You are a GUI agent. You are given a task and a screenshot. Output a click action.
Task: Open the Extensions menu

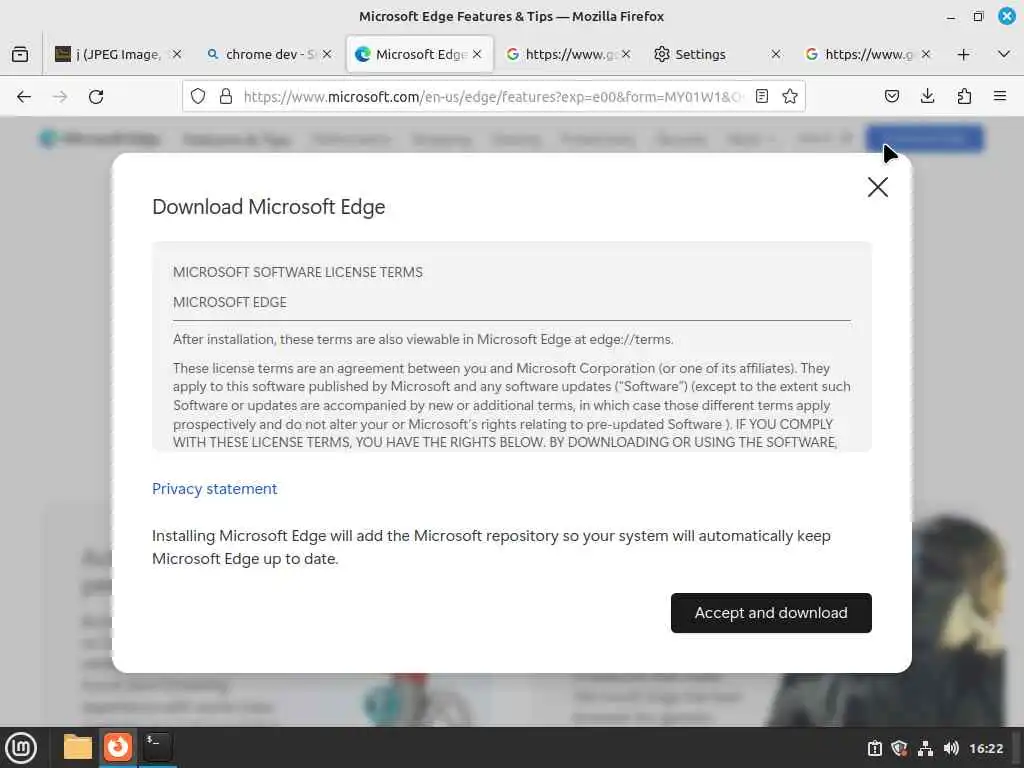pyautogui.click(x=964, y=97)
